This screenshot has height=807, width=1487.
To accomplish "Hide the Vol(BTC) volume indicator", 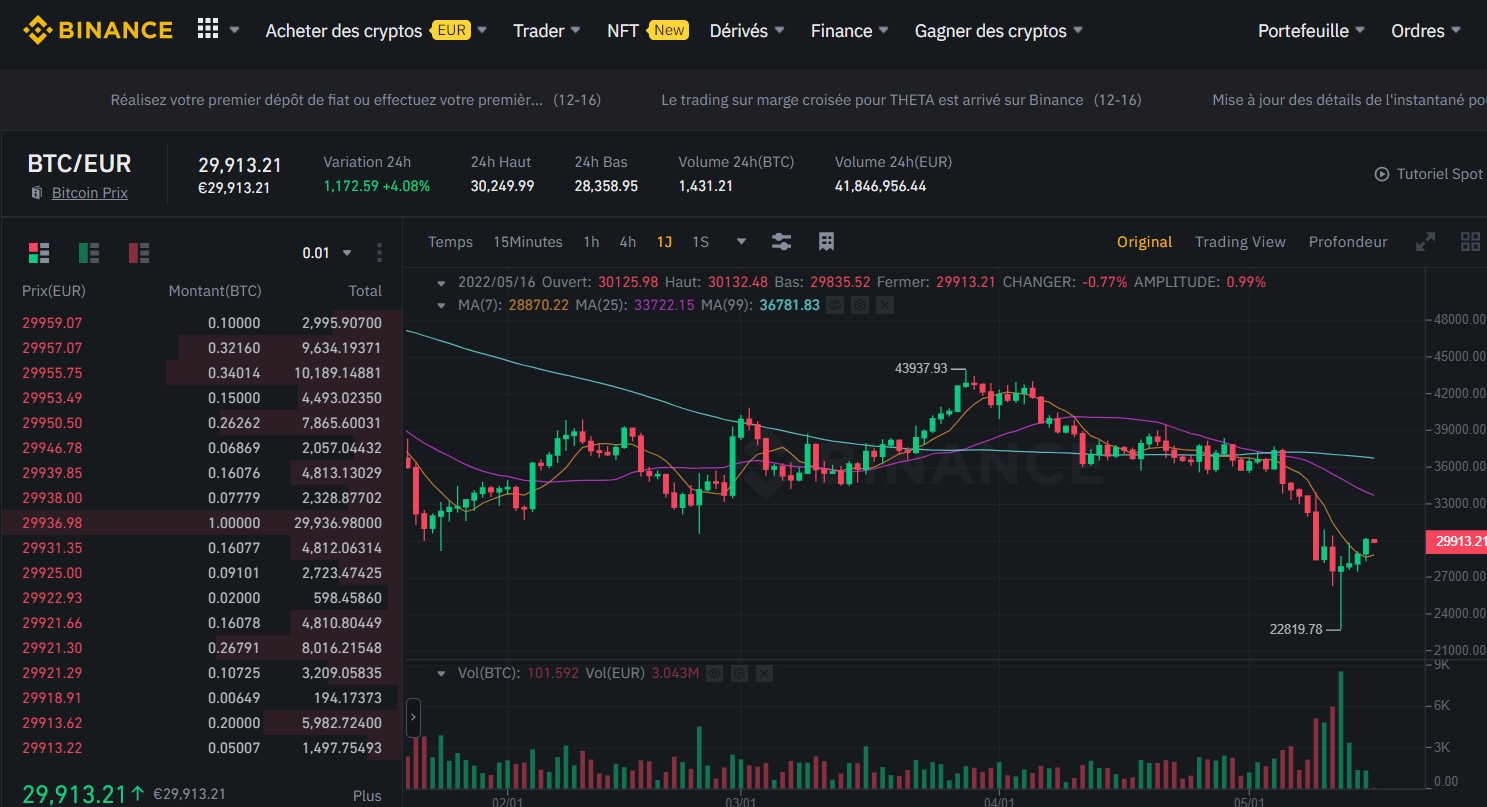I will pos(714,674).
